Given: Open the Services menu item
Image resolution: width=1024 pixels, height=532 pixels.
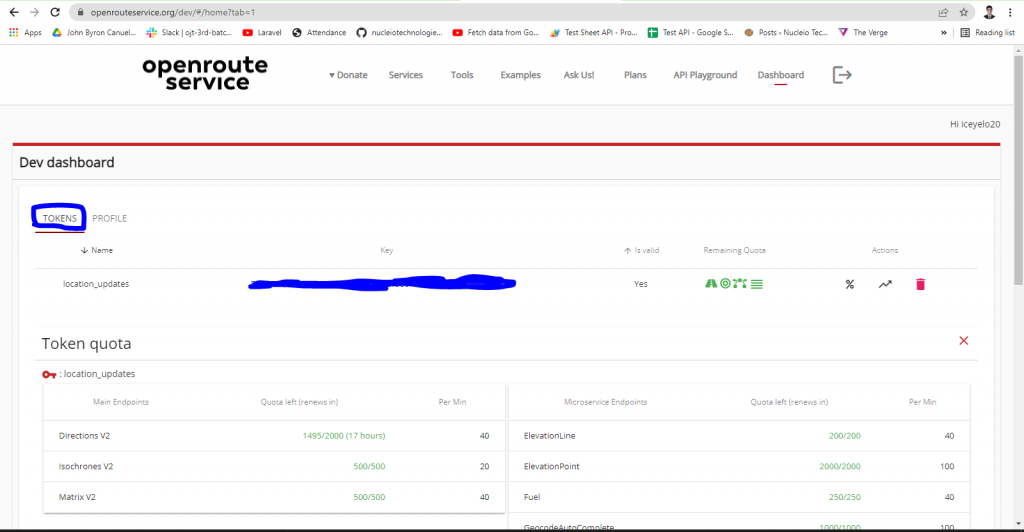Looking at the screenshot, I should coord(406,75).
